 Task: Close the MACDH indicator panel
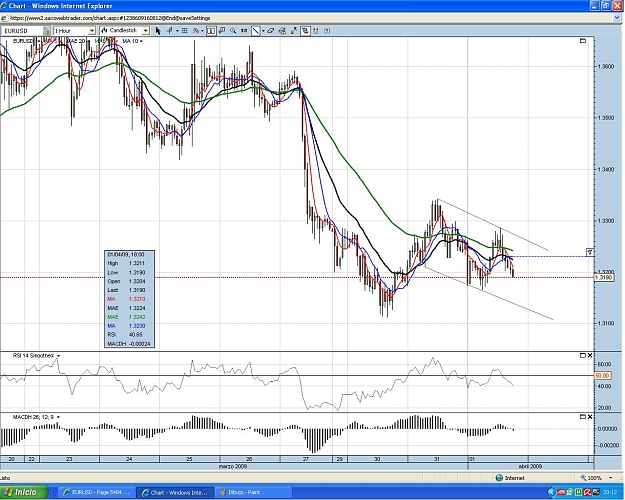590,417
